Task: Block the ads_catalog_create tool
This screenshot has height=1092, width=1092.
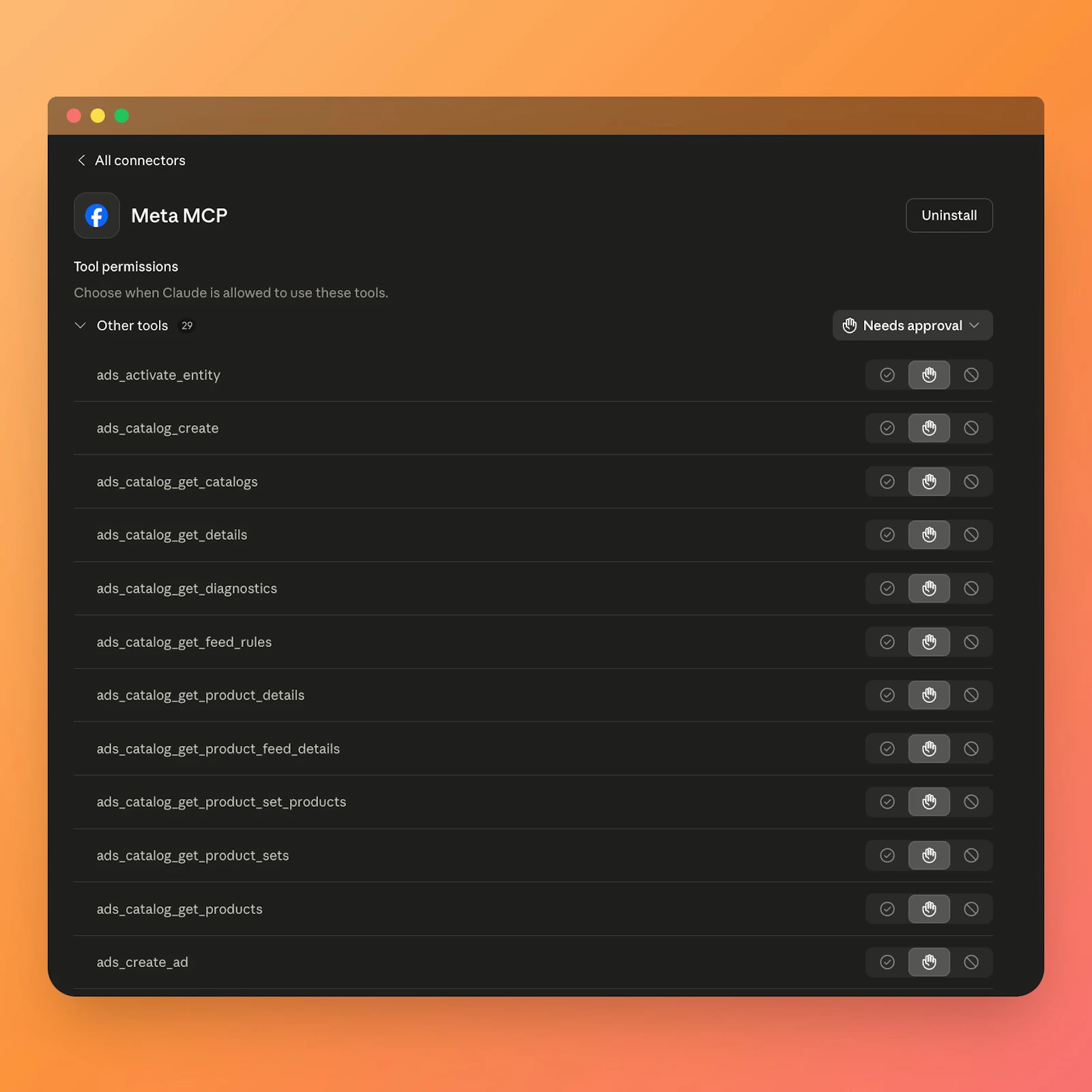Action: pyautogui.click(x=971, y=428)
